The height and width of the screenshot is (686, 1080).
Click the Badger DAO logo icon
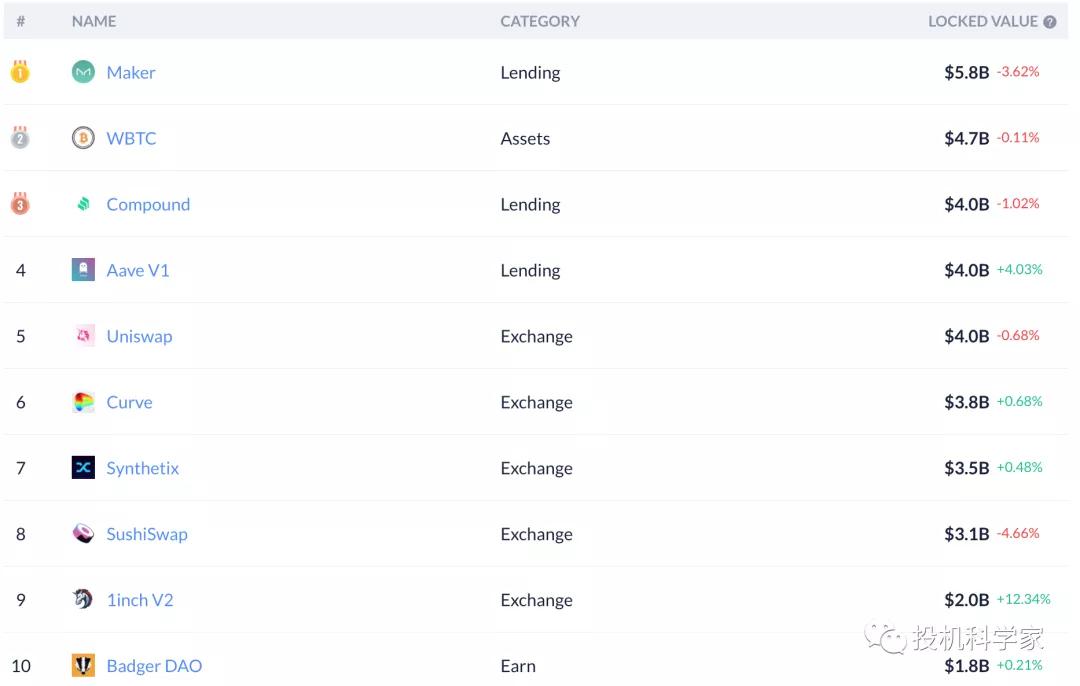coord(83,665)
